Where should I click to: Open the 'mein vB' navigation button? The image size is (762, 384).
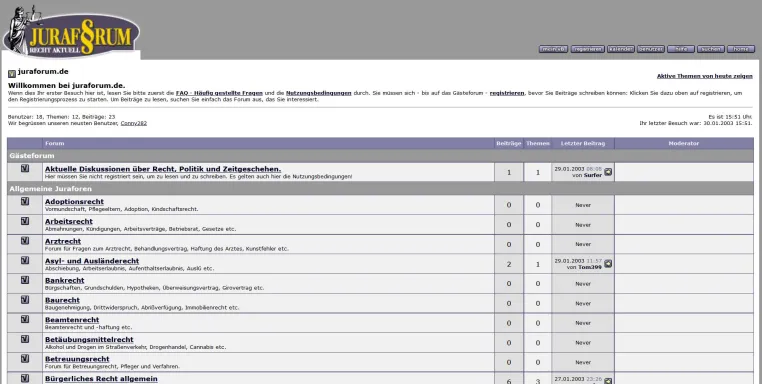coord(554,49)
